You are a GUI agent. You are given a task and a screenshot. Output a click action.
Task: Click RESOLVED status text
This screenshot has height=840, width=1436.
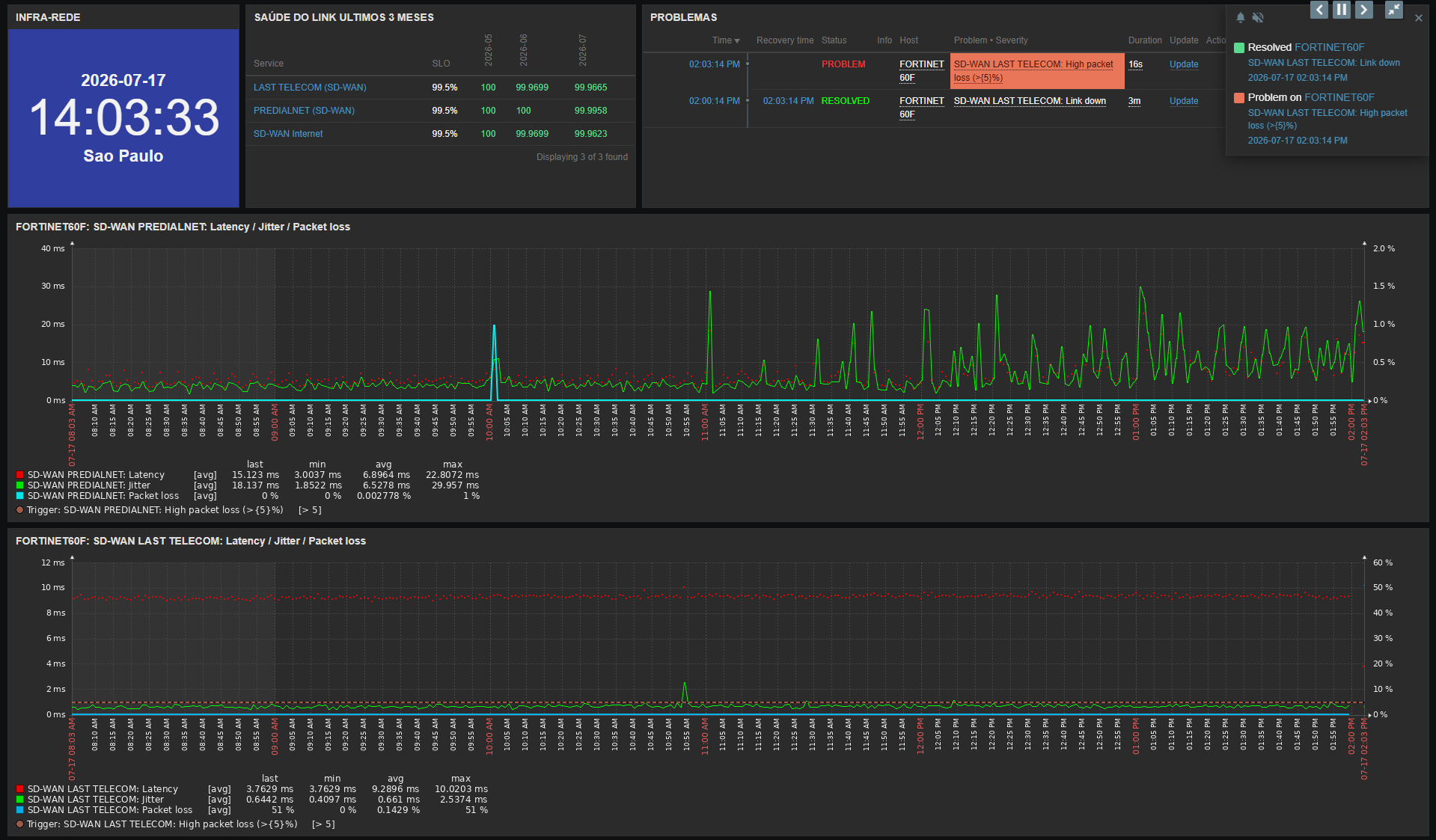(846, 101)
